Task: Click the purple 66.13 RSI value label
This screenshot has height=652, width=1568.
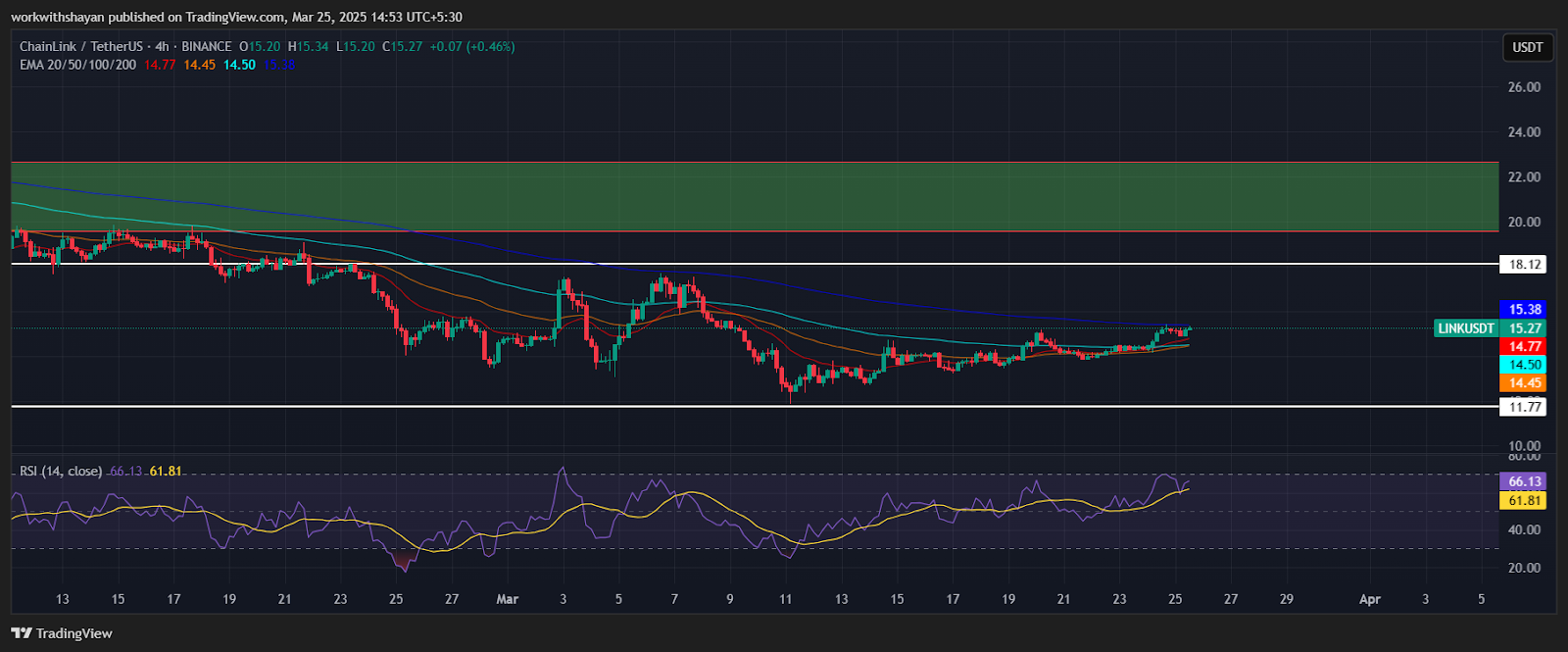Action: pyautogui.click(x=1524, y=481)
